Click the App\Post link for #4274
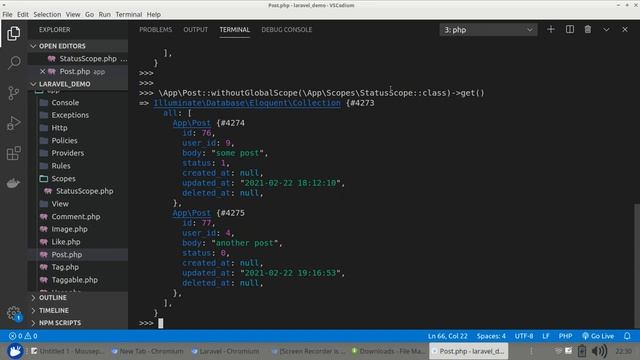The width and height of the screenshot is (640, 360). click(x=191, y=123)
